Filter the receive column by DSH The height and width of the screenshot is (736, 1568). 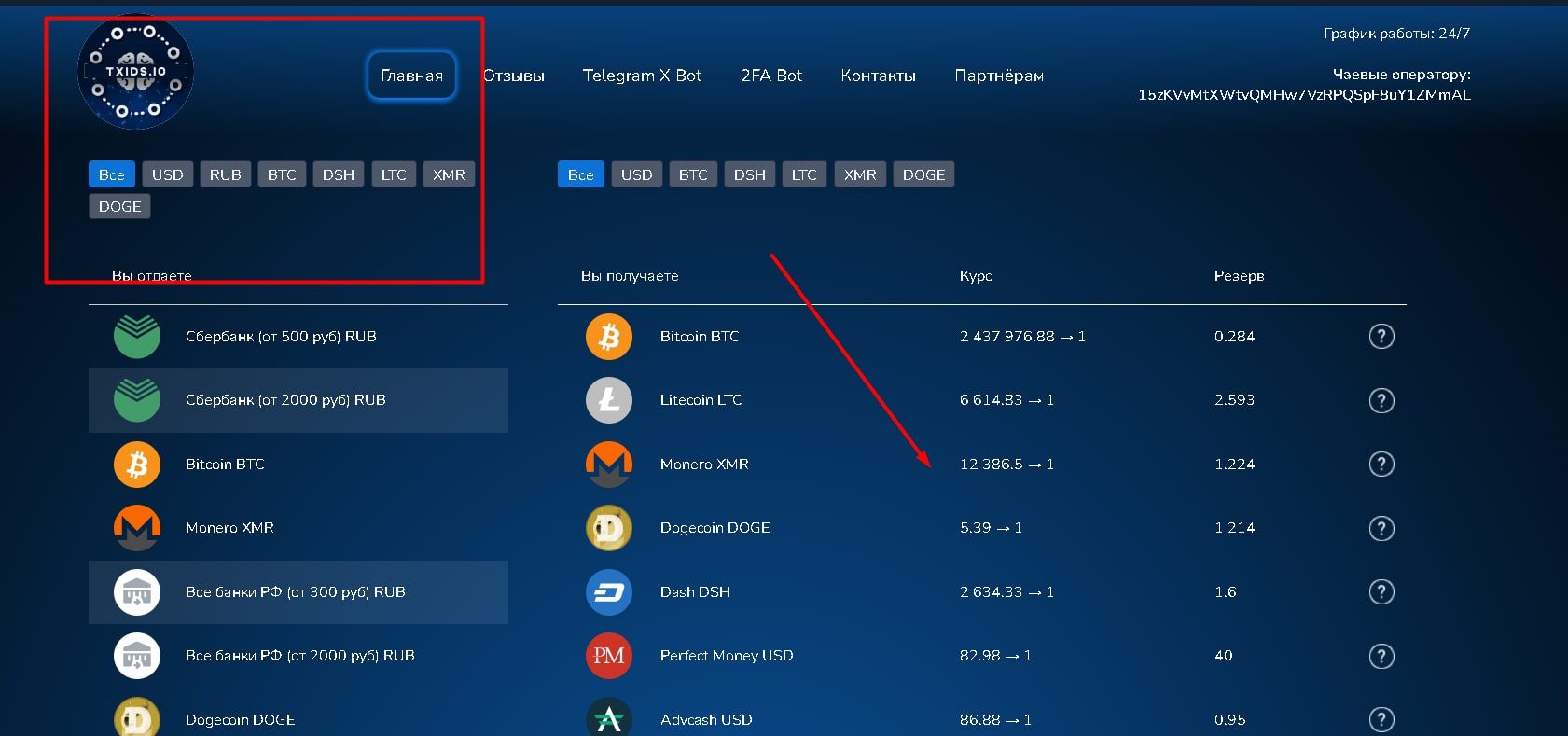click(x=750, y=174)
